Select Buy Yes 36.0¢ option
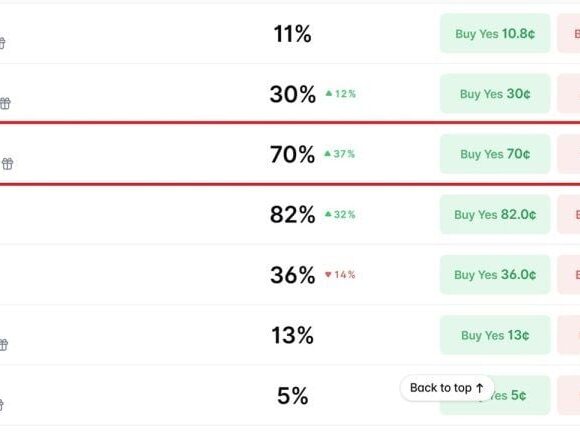This screenshot has height=432, width=580. pyautogui.click(x=495, y=275)
